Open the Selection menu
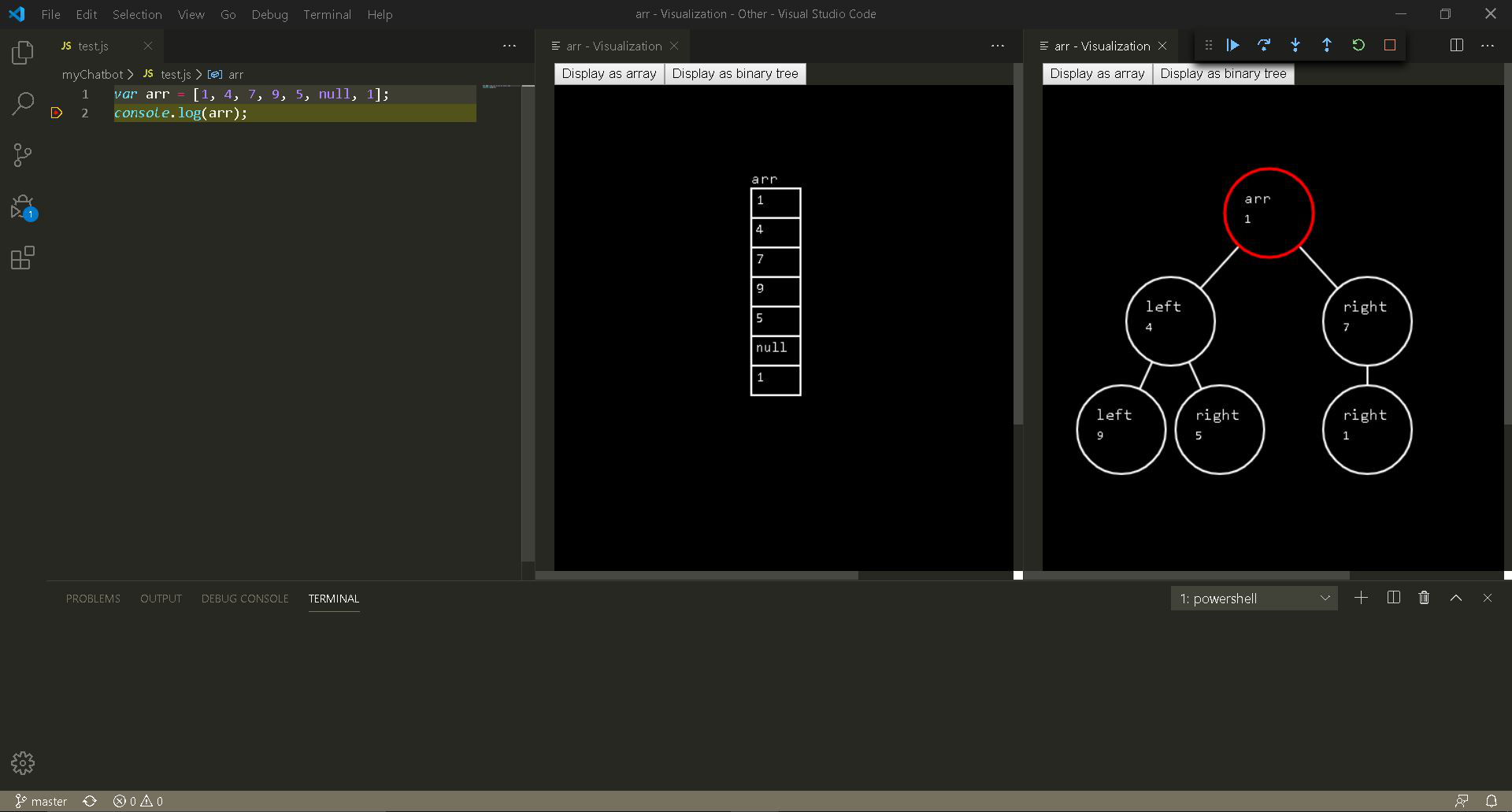 (x=137, y=14)
